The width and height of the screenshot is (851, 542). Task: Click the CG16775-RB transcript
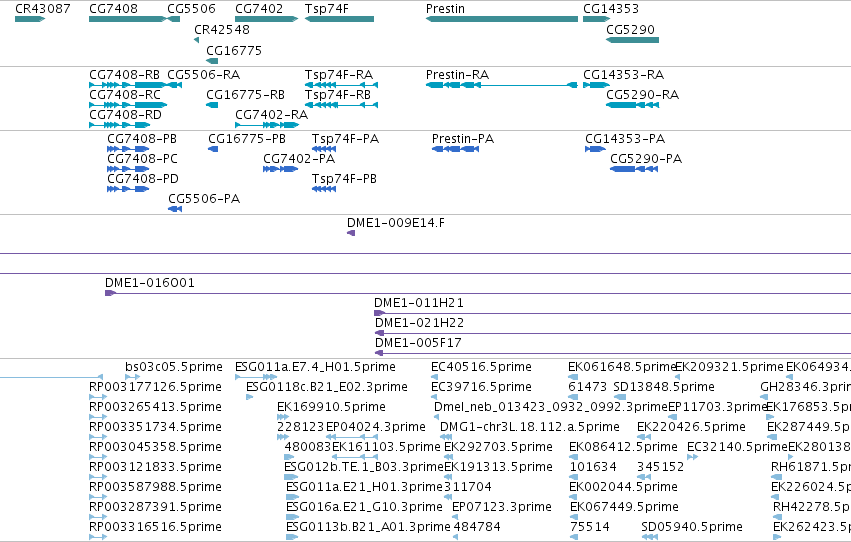(x=212, y=105)
